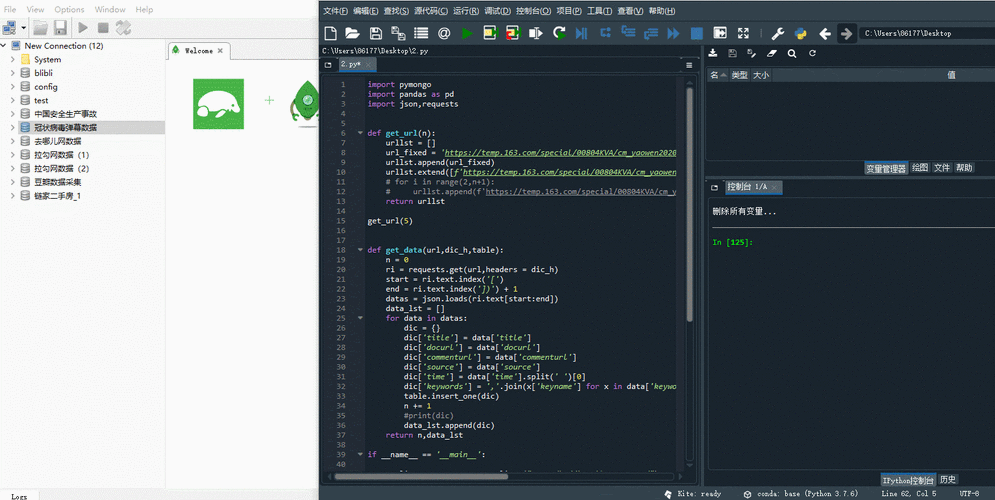
Task: Click the execute play icon in Robo 3T
Action: (83, 27)
